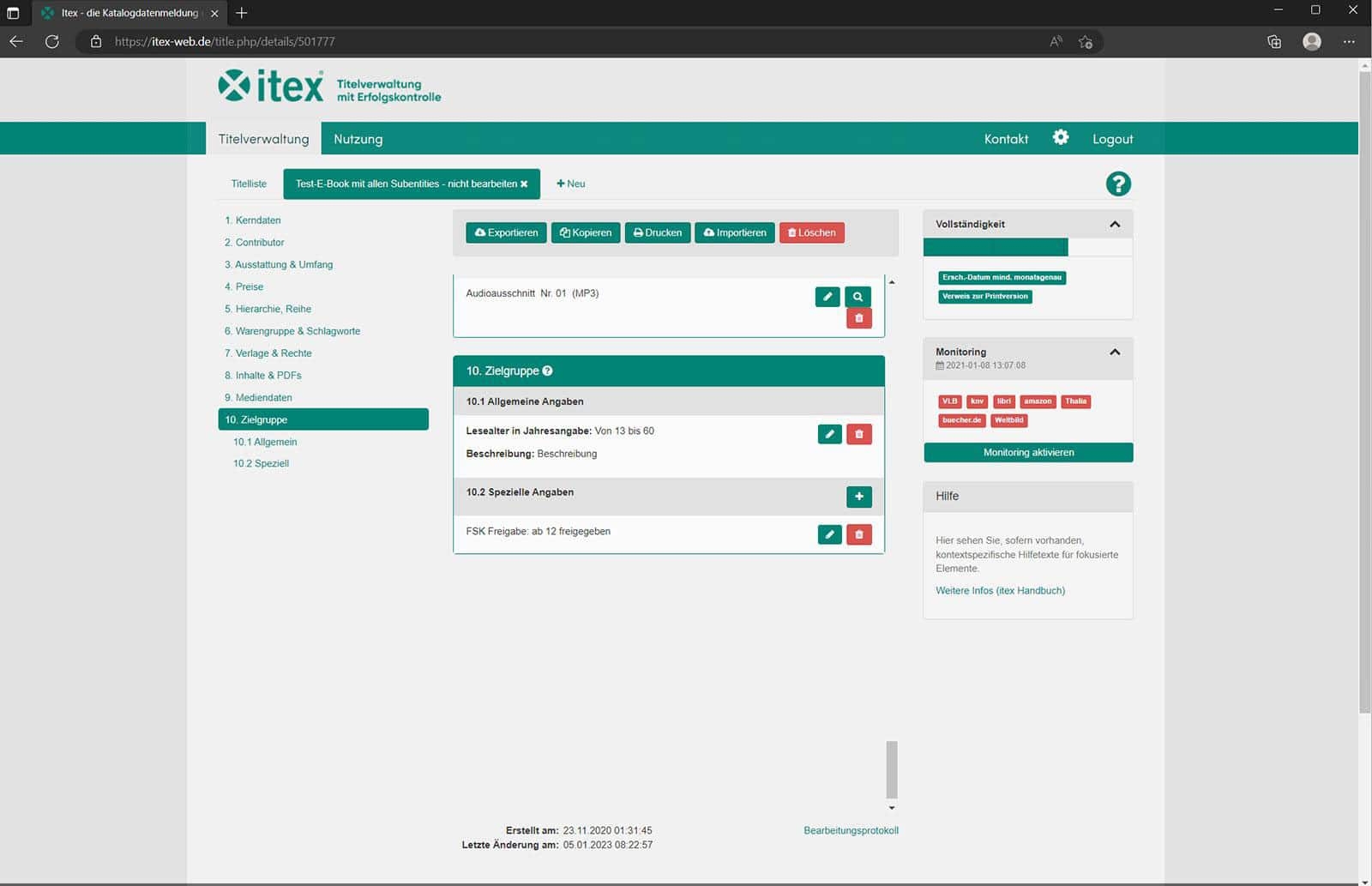Preview Audioausschnitt with magnifier icon
The width and height of the screenshot is (1372, 886).
(857, 296)
